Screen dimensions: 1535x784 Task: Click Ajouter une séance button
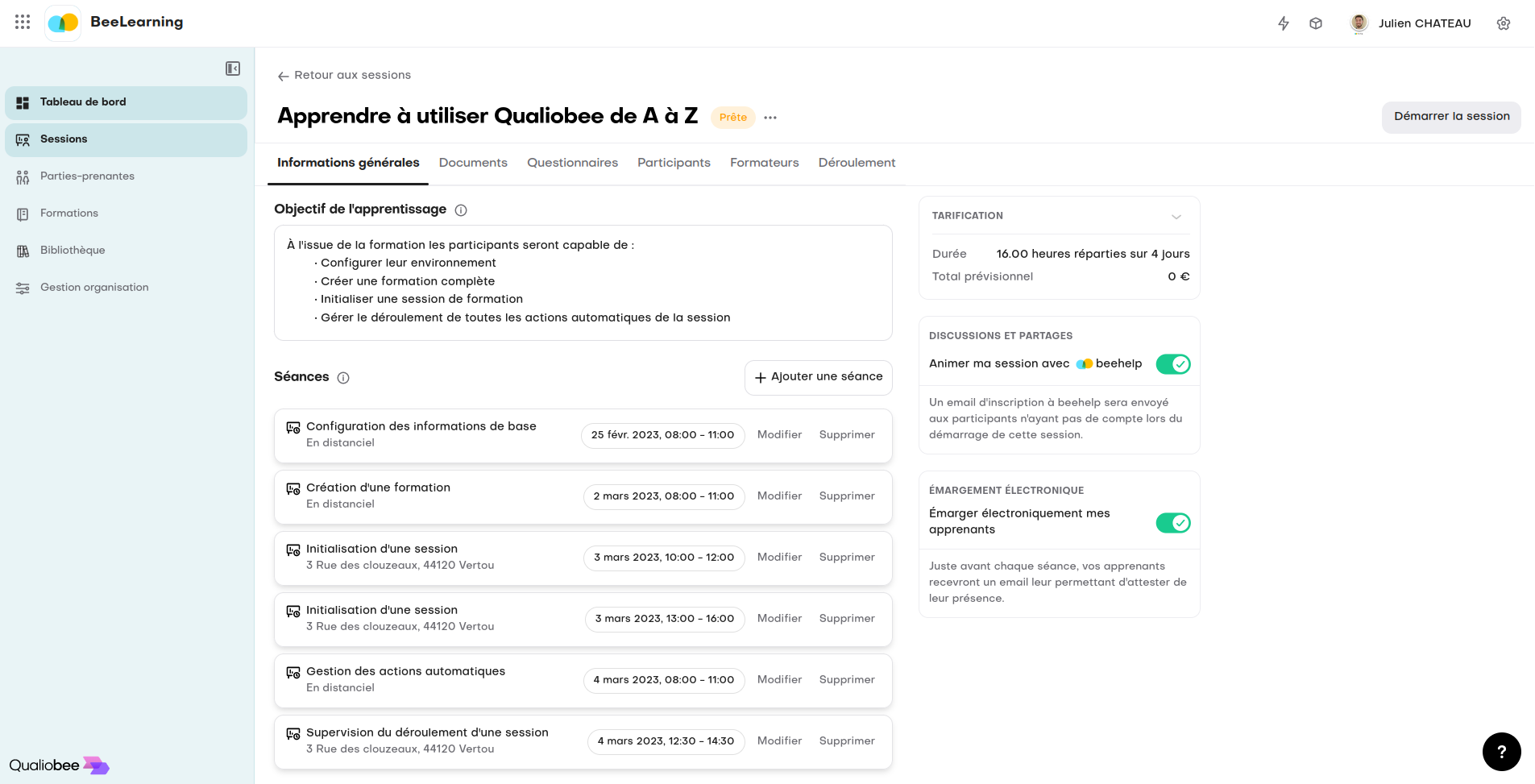(x=818, y=377)
